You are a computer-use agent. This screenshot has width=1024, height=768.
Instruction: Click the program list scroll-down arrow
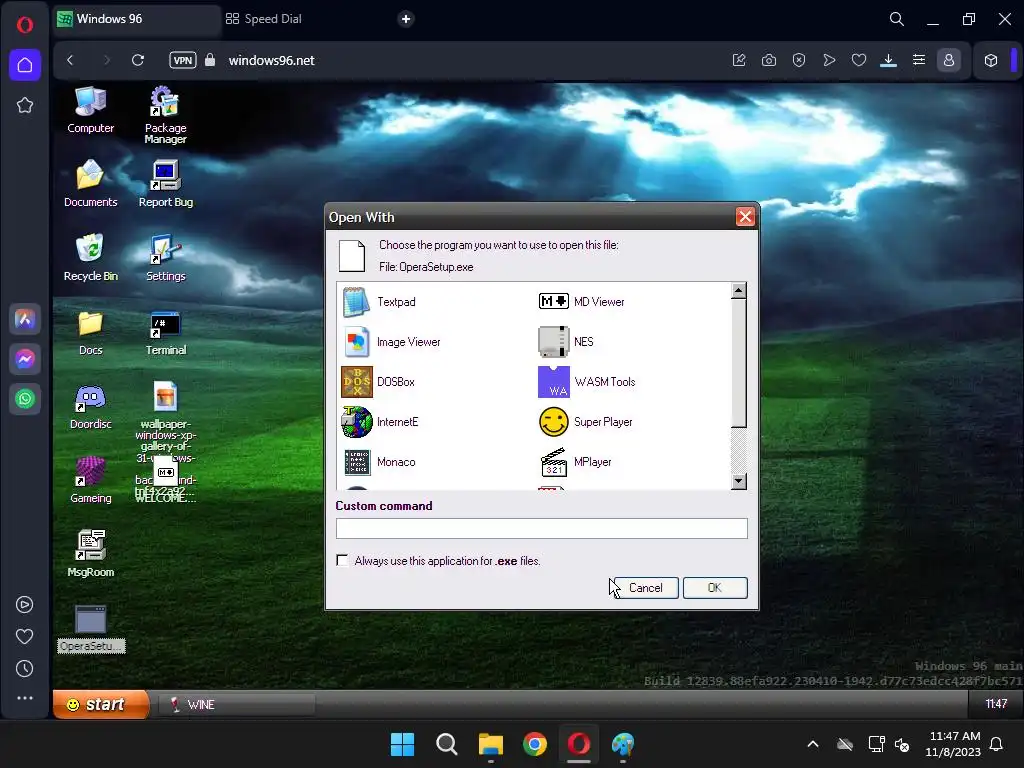pyautogui.click(x=739, y=481)
